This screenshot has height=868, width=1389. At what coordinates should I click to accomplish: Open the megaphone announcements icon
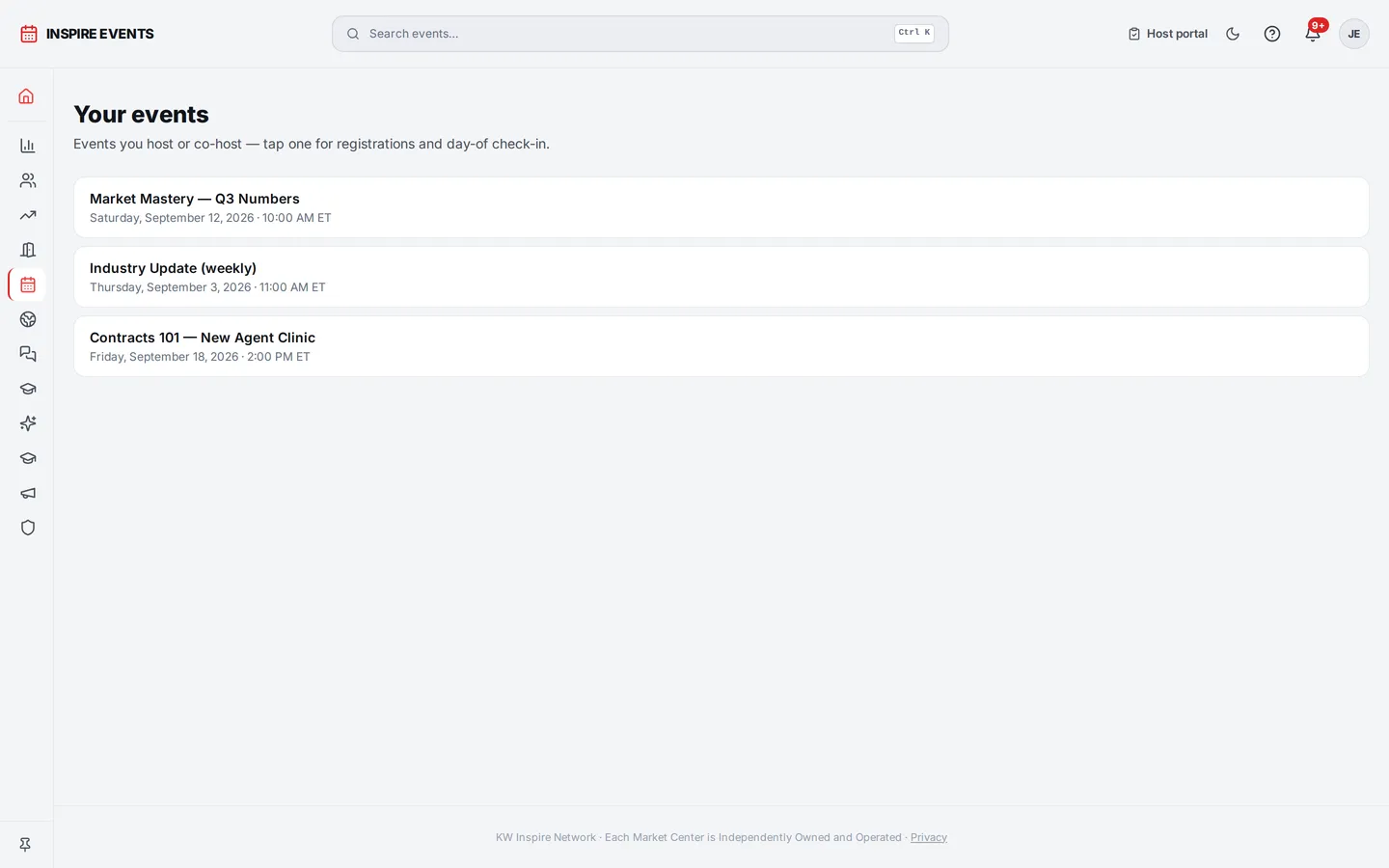click(27, 493)
